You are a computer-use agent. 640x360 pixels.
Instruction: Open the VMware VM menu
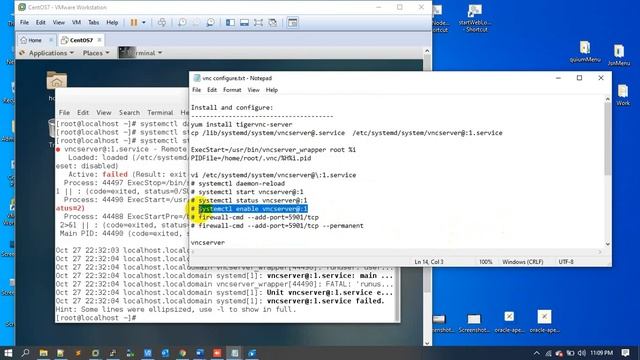pos(76,22)
